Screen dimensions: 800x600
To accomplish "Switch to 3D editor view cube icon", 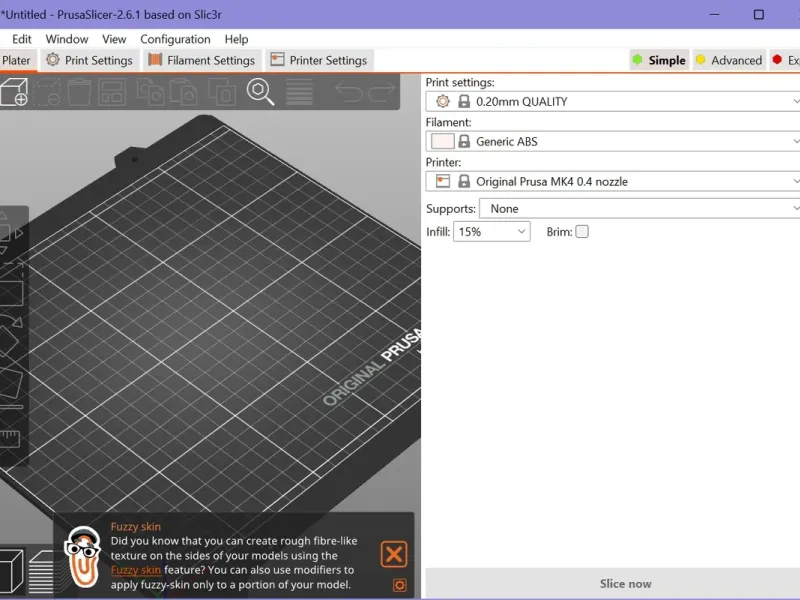I will (x=11, y=571).
